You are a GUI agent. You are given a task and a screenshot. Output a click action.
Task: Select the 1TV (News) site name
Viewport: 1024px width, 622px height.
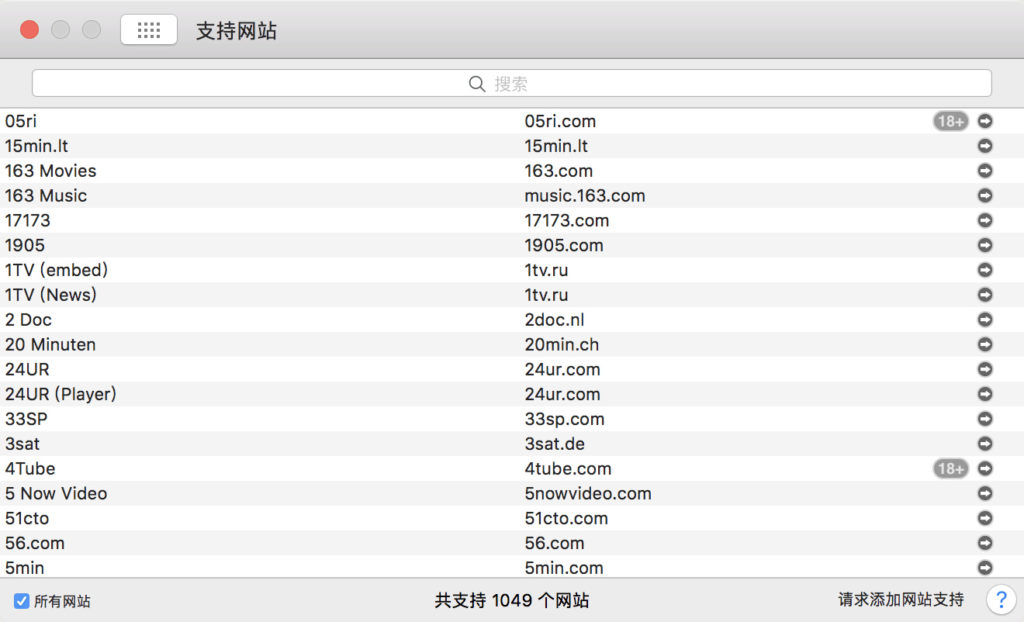pos(51,295)
